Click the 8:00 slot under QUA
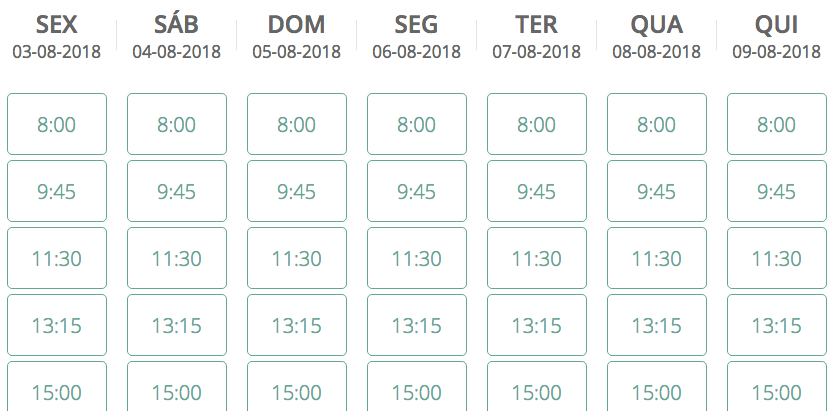Screen dimensions: 835x411 [x=657, y=124]
